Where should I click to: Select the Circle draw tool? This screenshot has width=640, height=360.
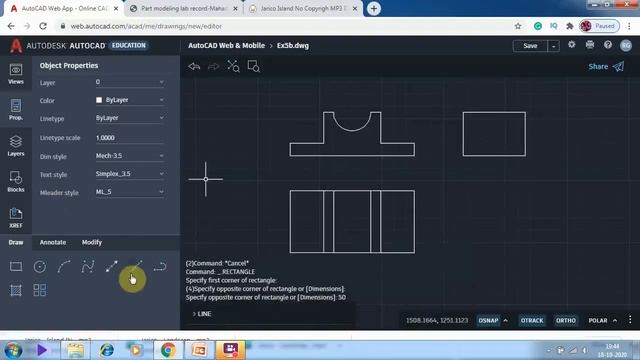point(40,267)
